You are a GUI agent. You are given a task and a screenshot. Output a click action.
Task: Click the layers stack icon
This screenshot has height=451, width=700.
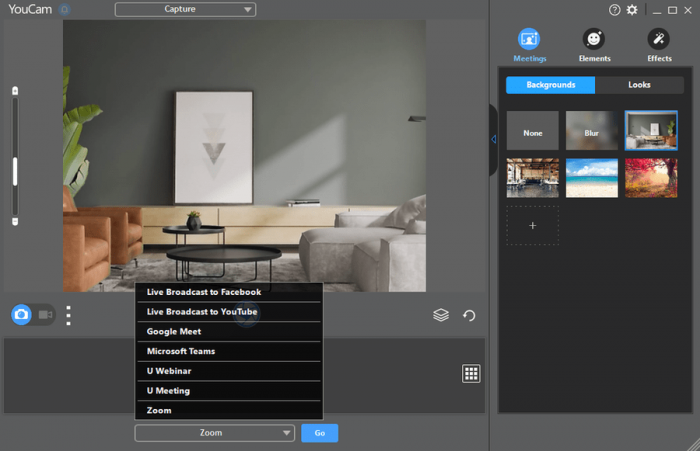pos(441,315)
